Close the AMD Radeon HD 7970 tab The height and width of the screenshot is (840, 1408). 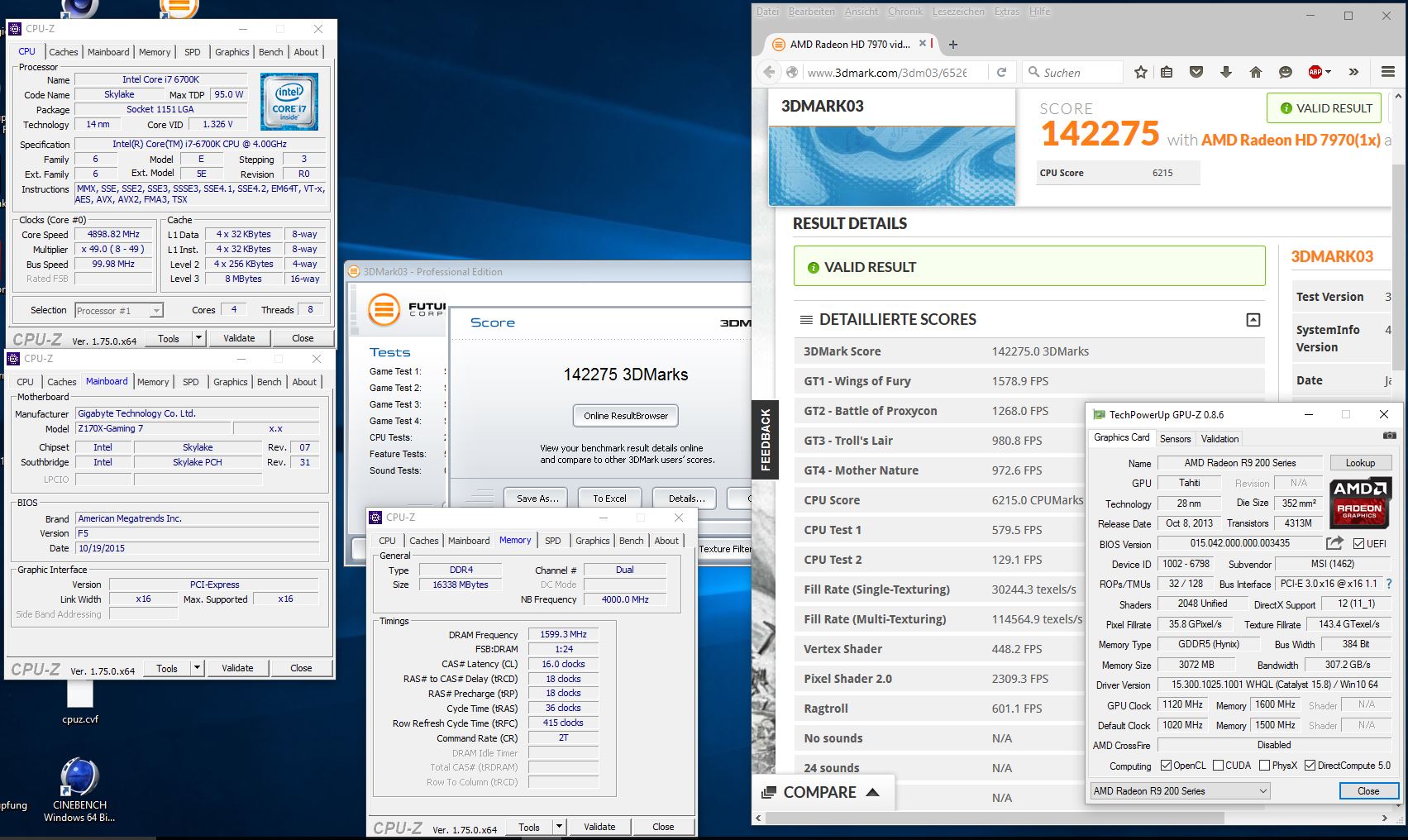click(923, 44)
